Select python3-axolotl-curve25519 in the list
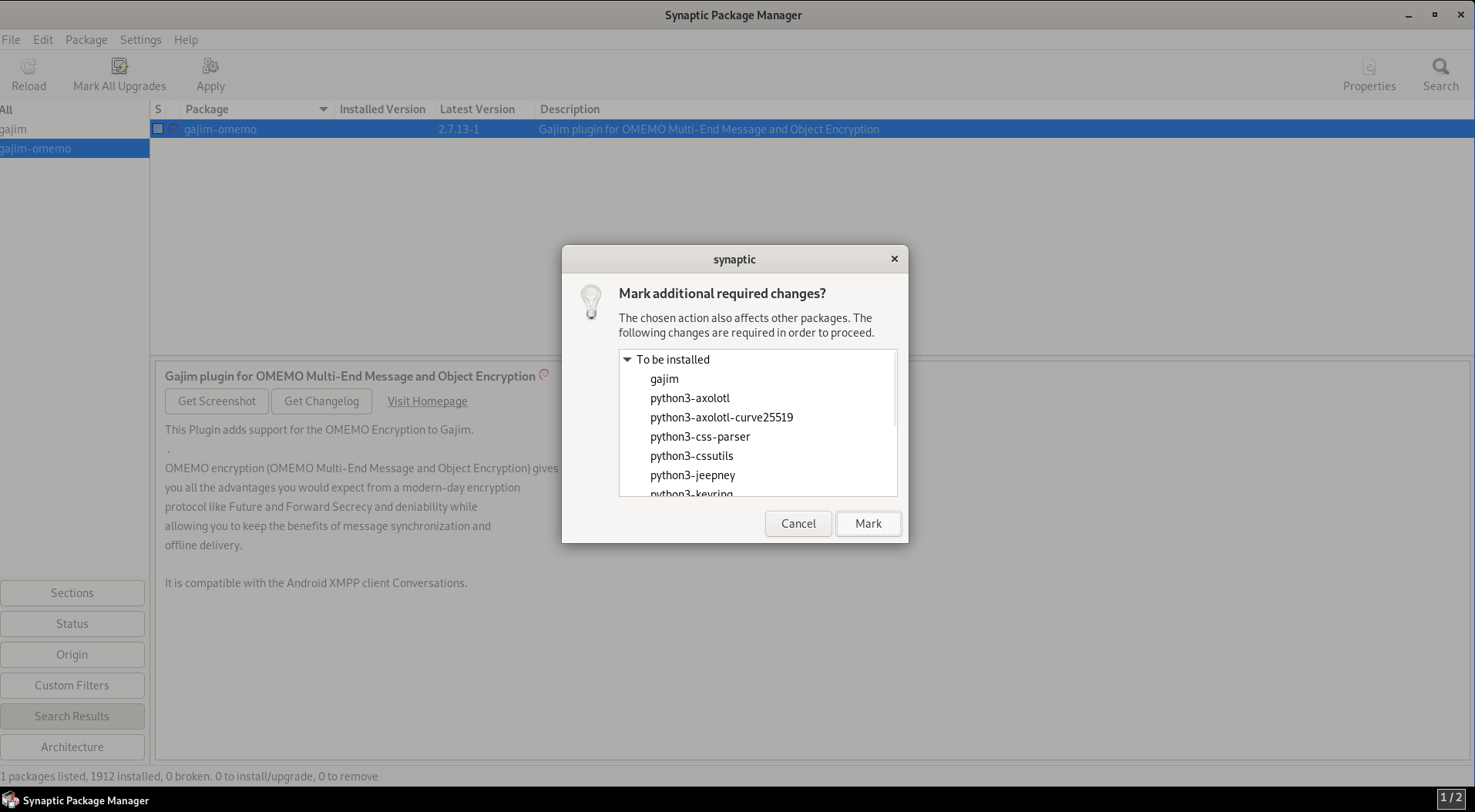The width and height of the screenshot is (1475, 812). (721, 418)
